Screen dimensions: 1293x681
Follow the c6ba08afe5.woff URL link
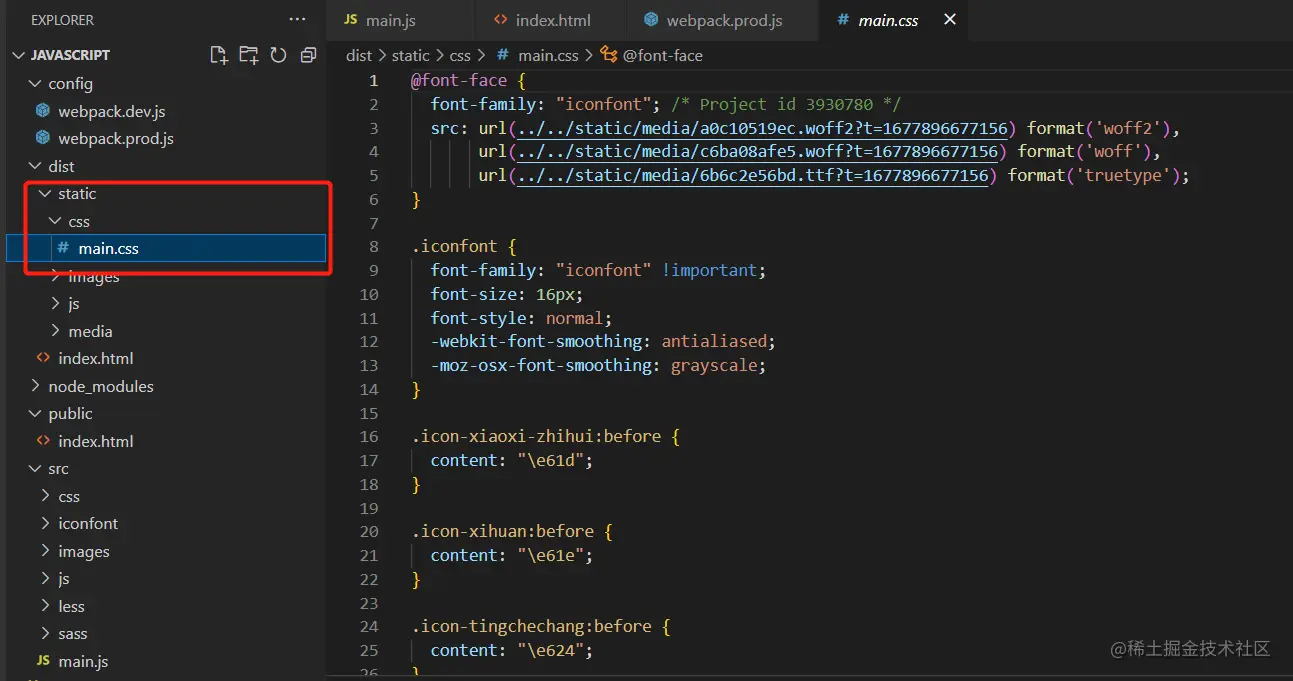point(757,152)
